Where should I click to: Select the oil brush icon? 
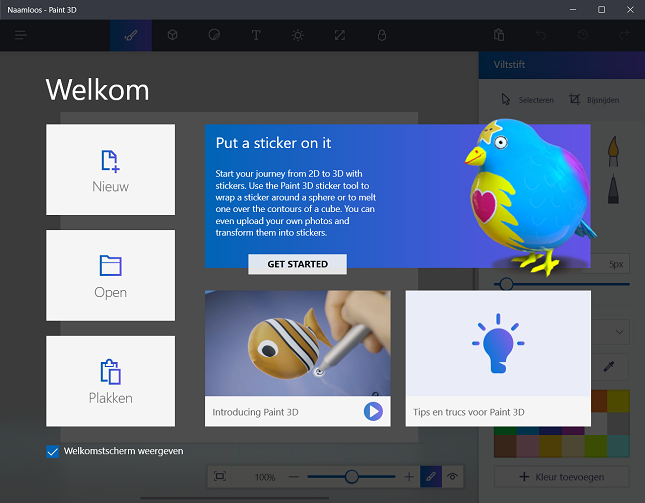(613, 151)
